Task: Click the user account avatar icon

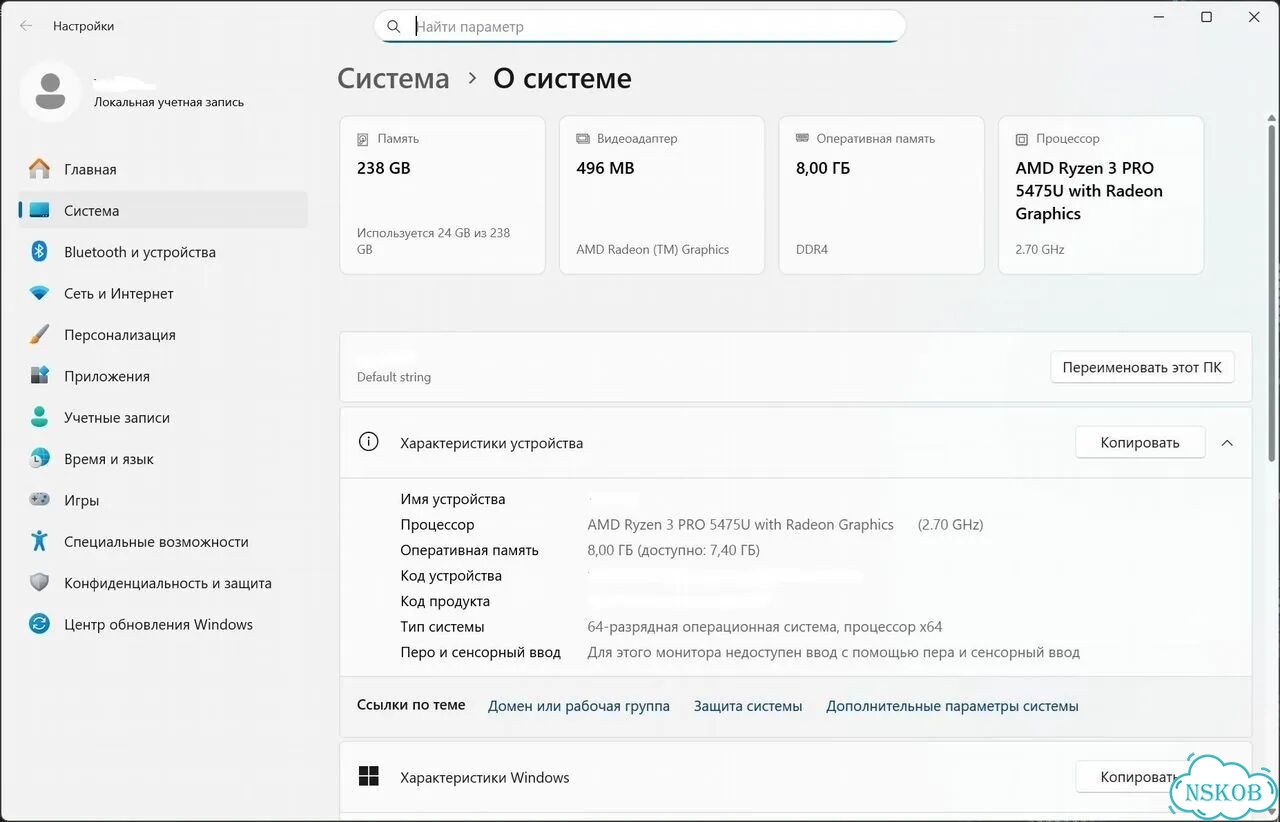Action: (x=50, y=91)
